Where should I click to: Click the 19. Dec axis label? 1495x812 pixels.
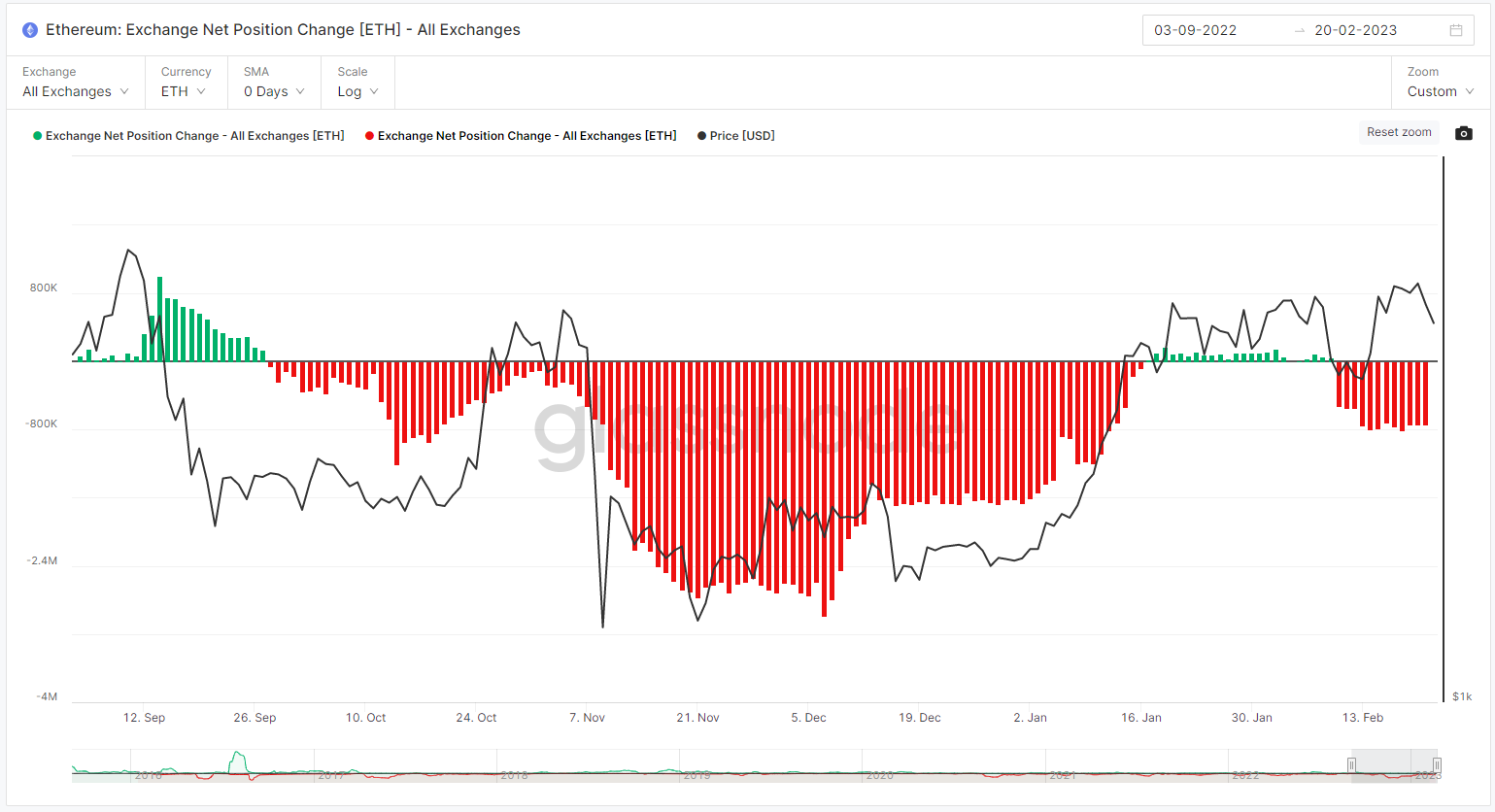919,718
